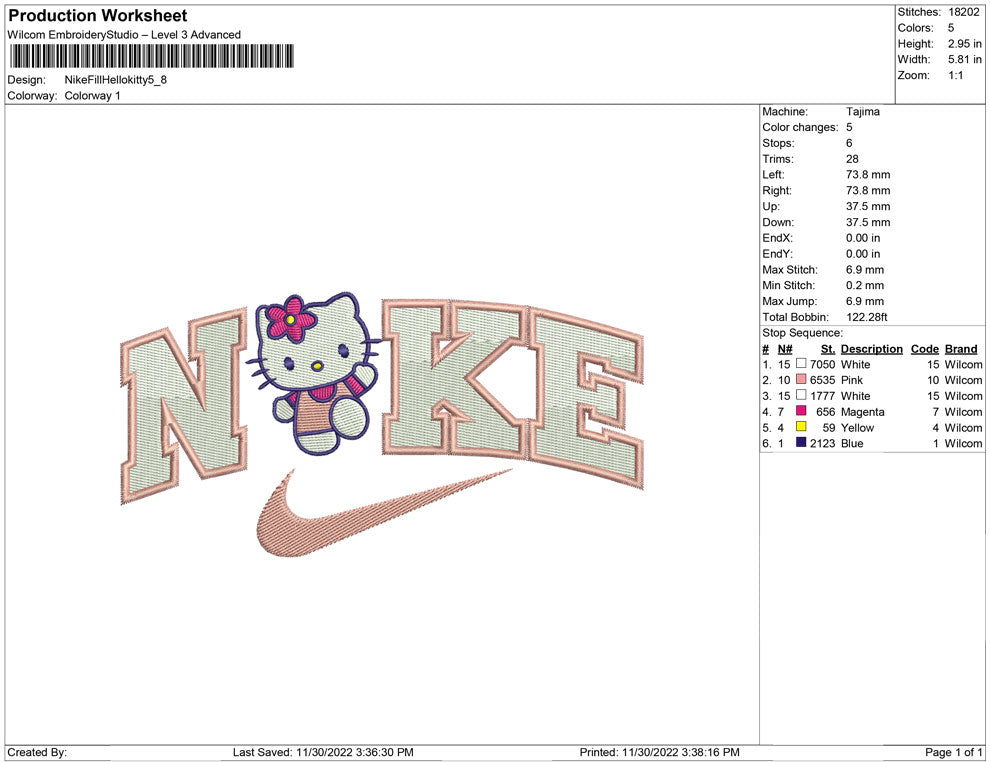Click the Height value 2.95 in
The image size is (990, 762).
(964, 44)
